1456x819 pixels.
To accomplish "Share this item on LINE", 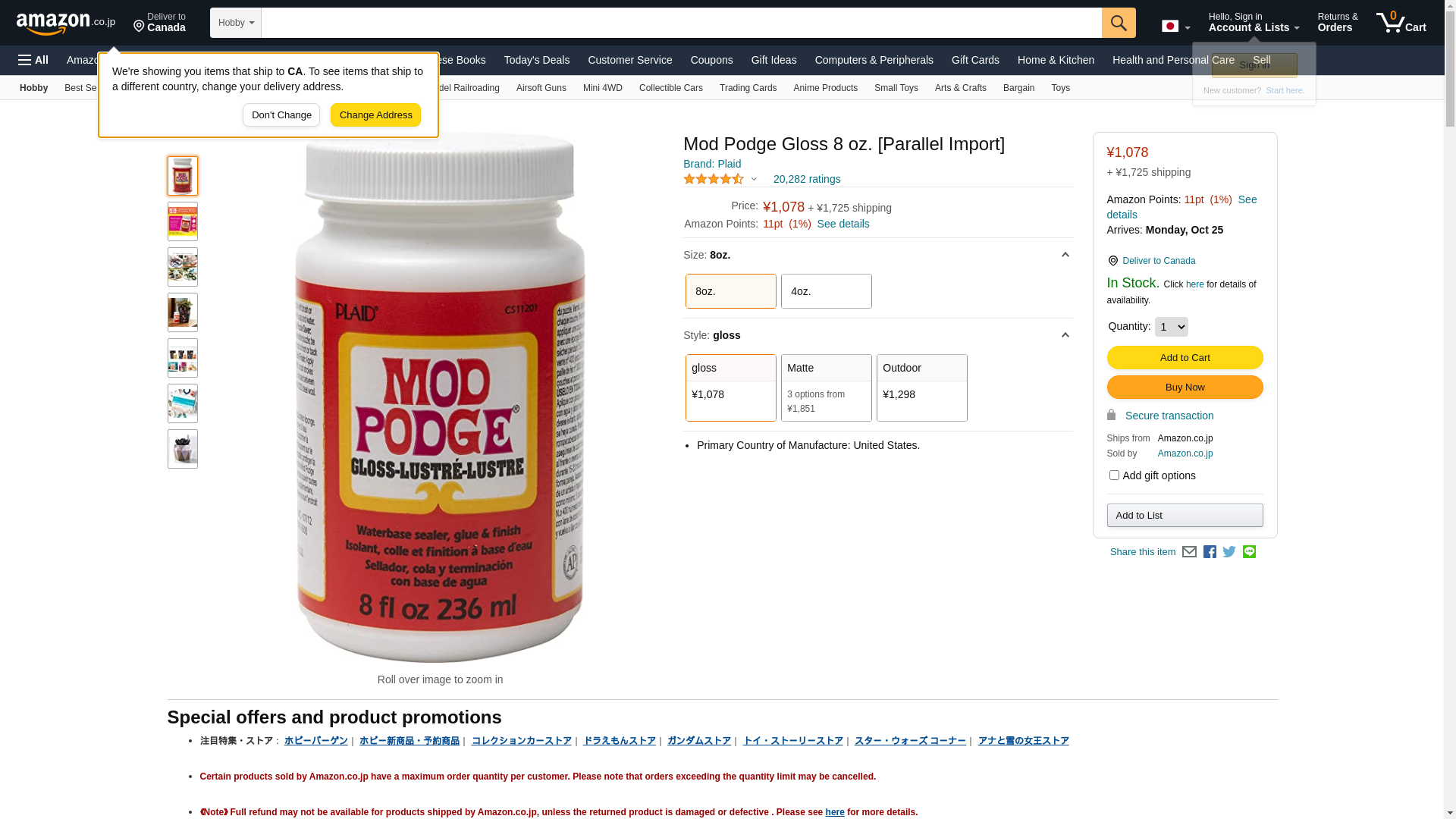I will [x=1249, y=551].
